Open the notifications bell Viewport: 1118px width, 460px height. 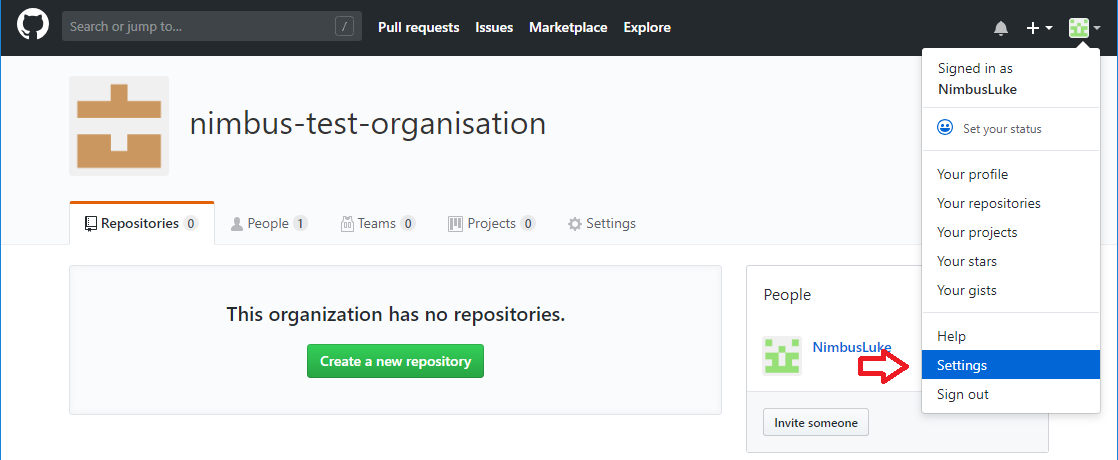pos(1001,28)
